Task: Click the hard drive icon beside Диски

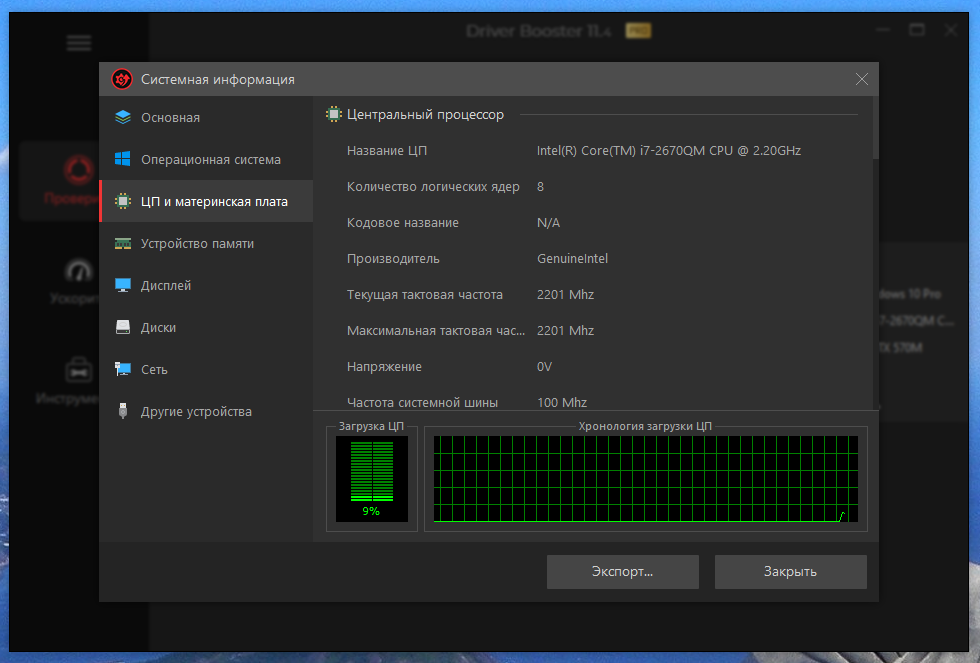Action: tap(123, 327)
